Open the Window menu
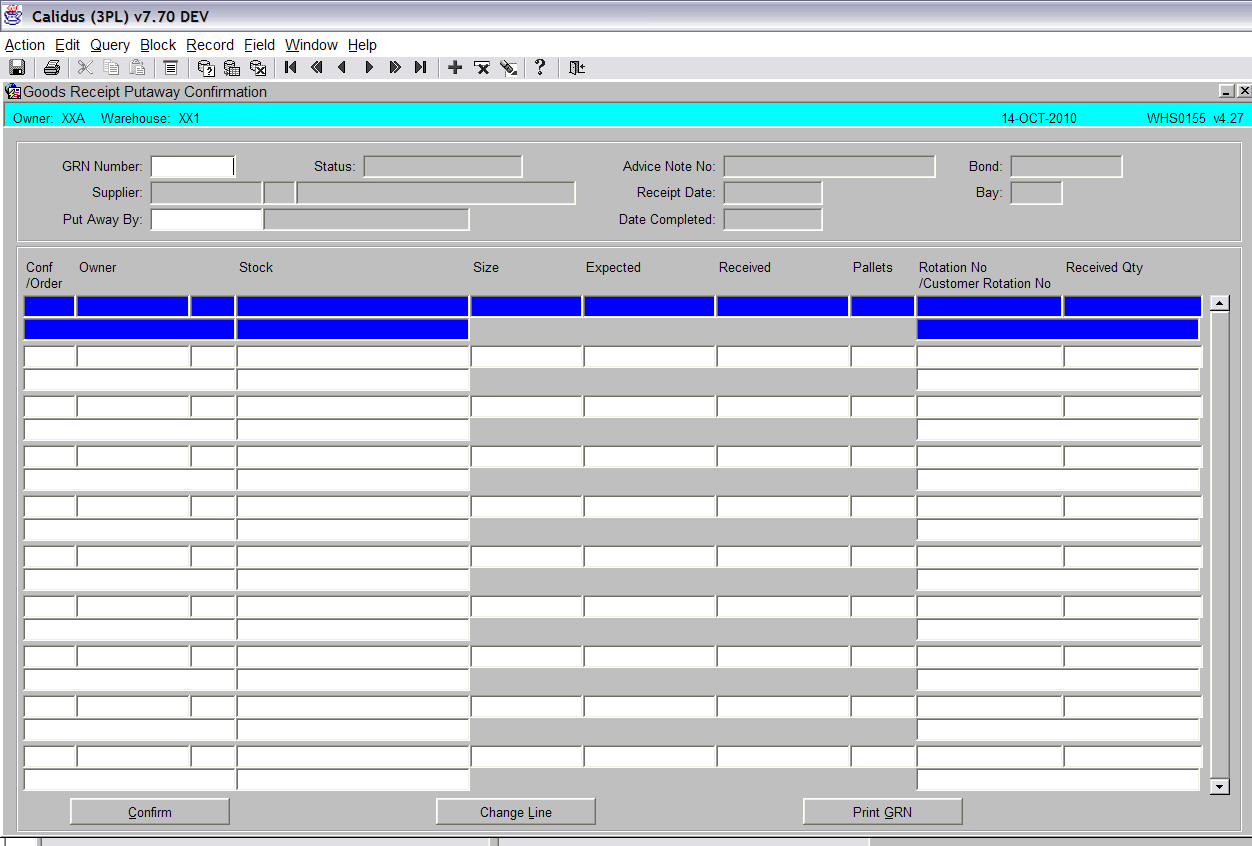The image size is (1252, 846). [x=311, y=45]
